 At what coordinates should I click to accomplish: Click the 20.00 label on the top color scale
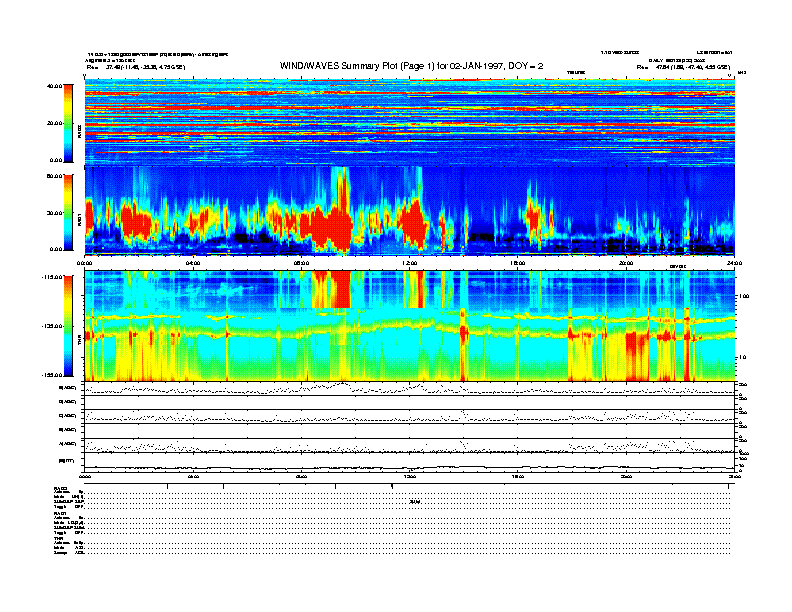click(54, 123)
